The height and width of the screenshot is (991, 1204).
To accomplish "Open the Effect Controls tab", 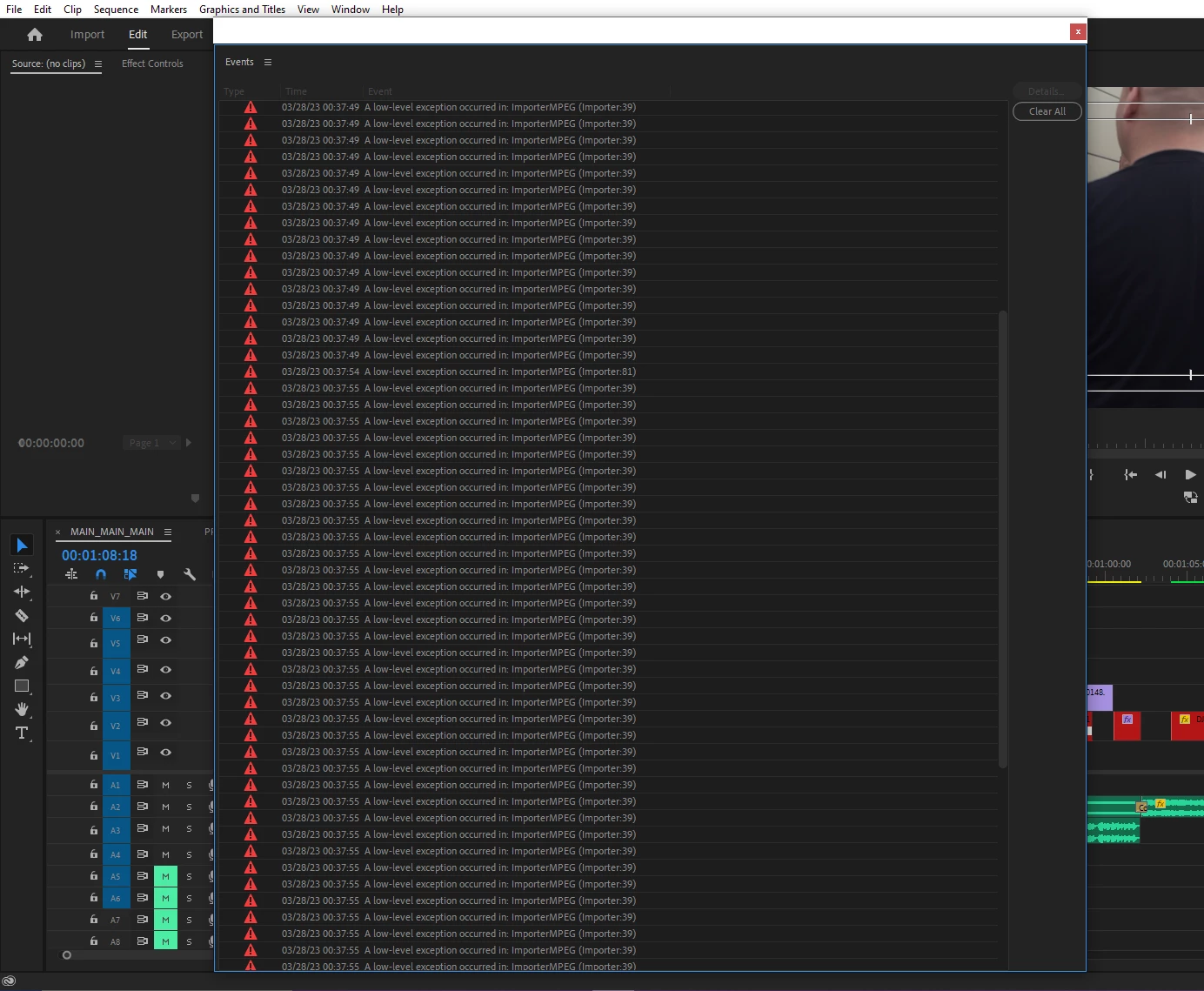I will (152, 64).
